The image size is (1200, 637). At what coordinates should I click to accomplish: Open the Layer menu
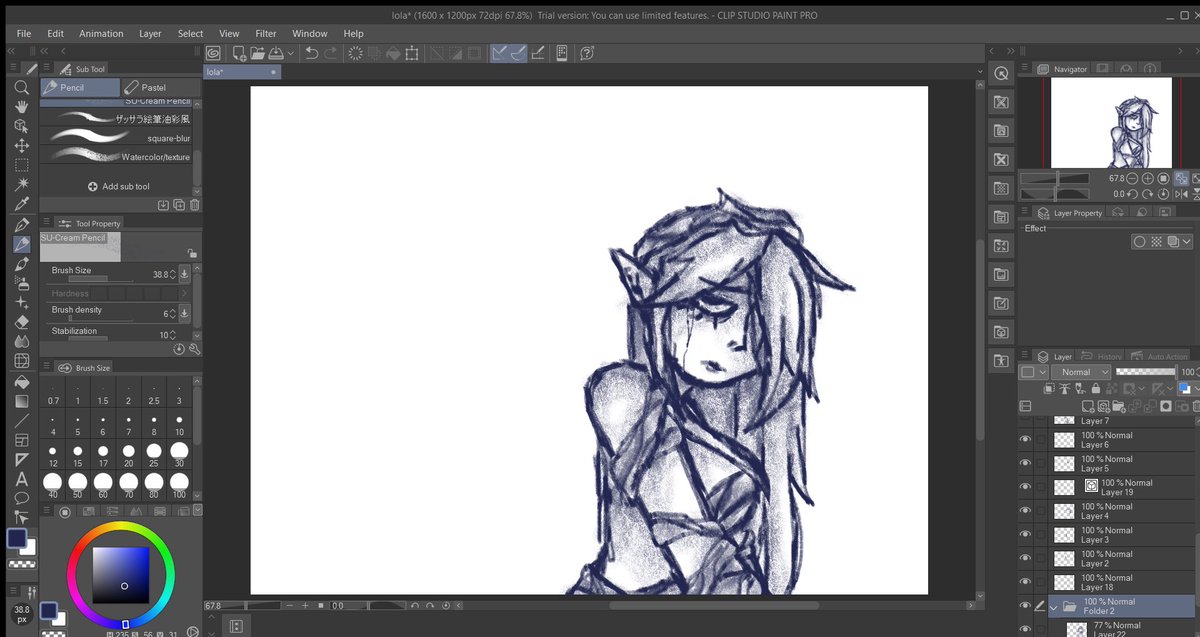(150, 33)
